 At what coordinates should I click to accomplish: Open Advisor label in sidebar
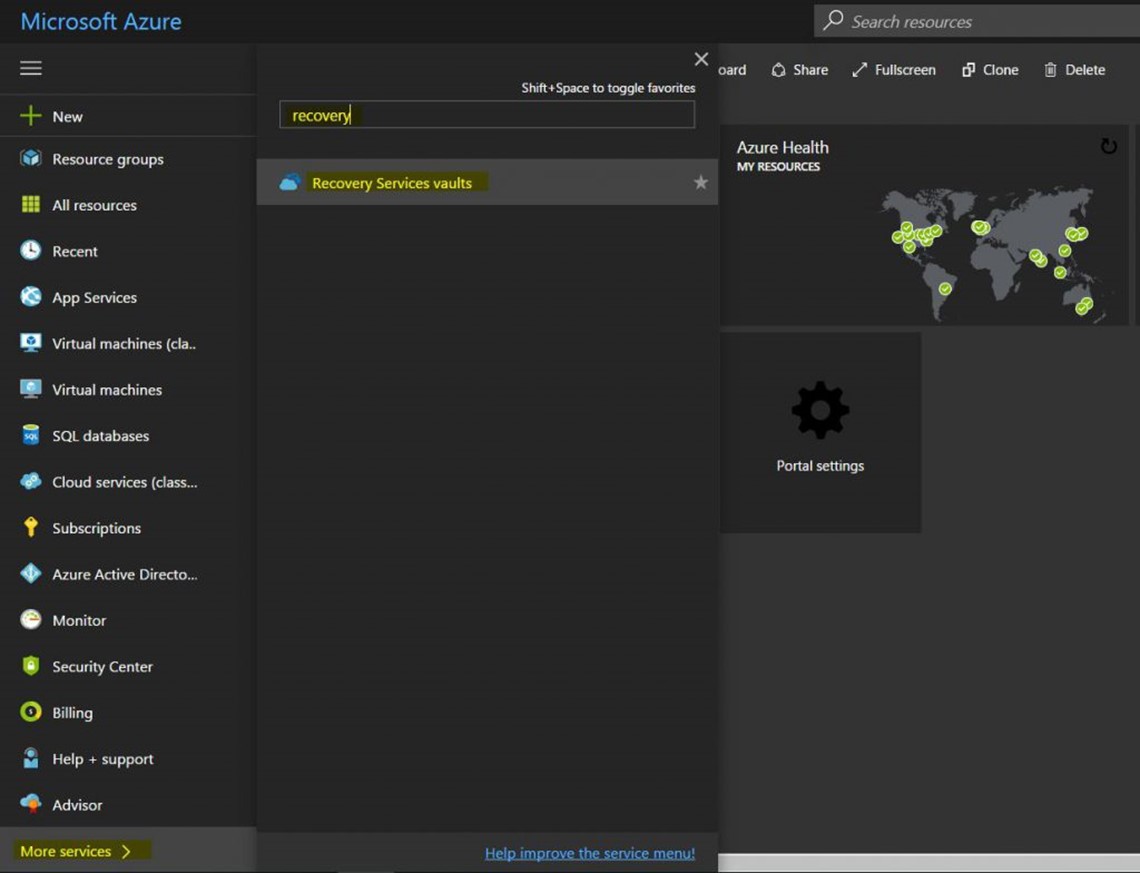[77, 805]
